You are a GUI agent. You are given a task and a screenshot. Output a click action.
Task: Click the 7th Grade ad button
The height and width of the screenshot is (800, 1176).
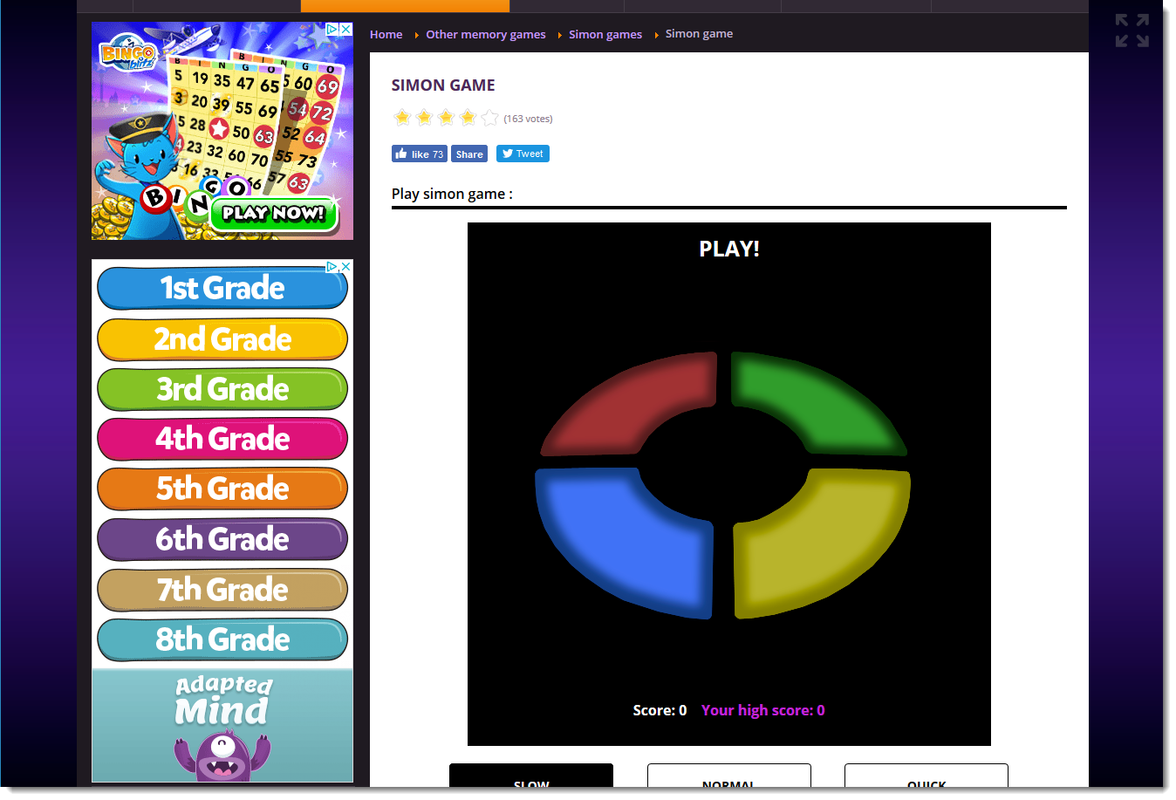223,590
